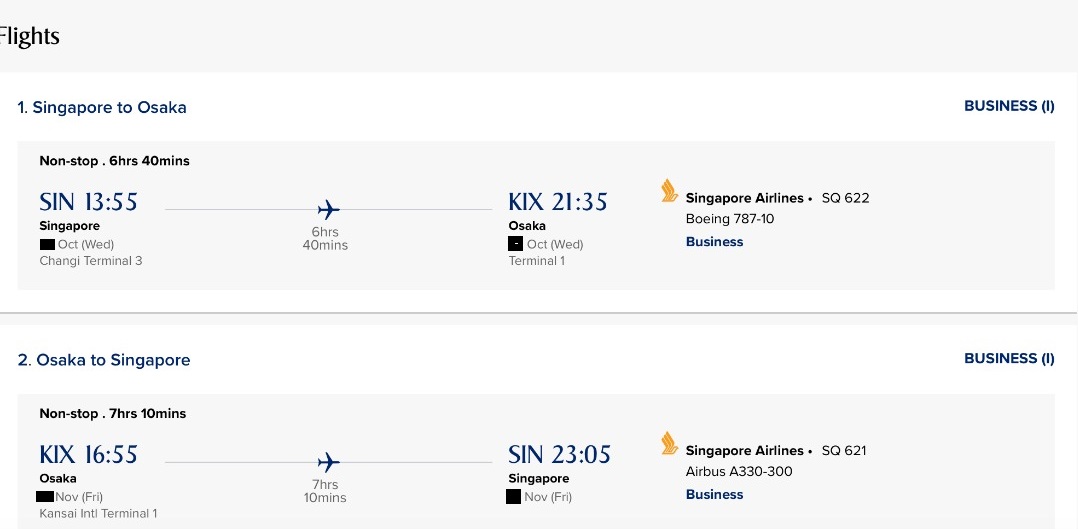Click the Business link under Boeing 787-10

pyautogui.click(x=714, y=242)
